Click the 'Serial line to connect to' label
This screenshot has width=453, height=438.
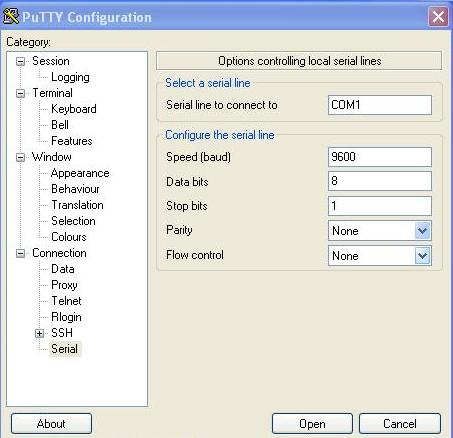(x=222, y=105)
